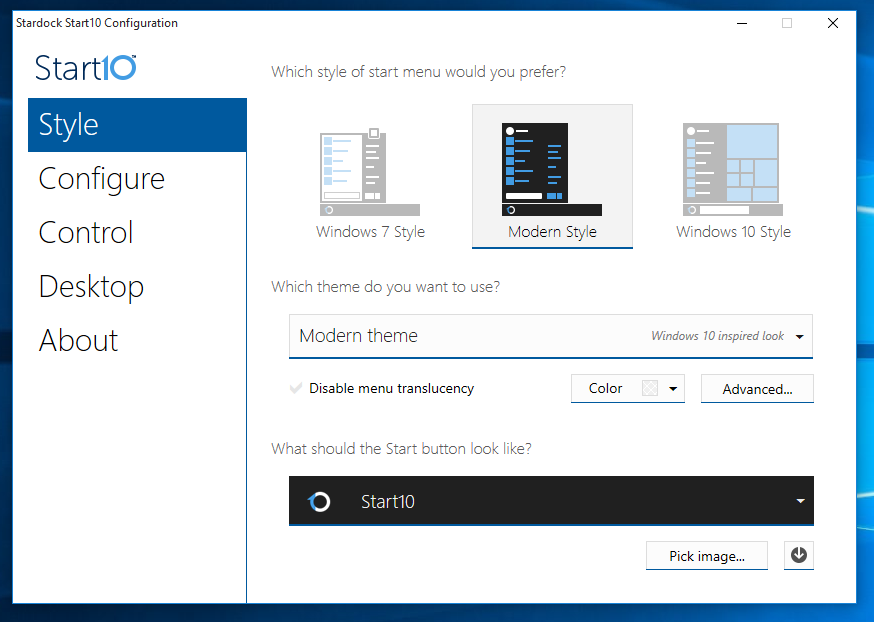Open the Desktop section

pos(91,286)
